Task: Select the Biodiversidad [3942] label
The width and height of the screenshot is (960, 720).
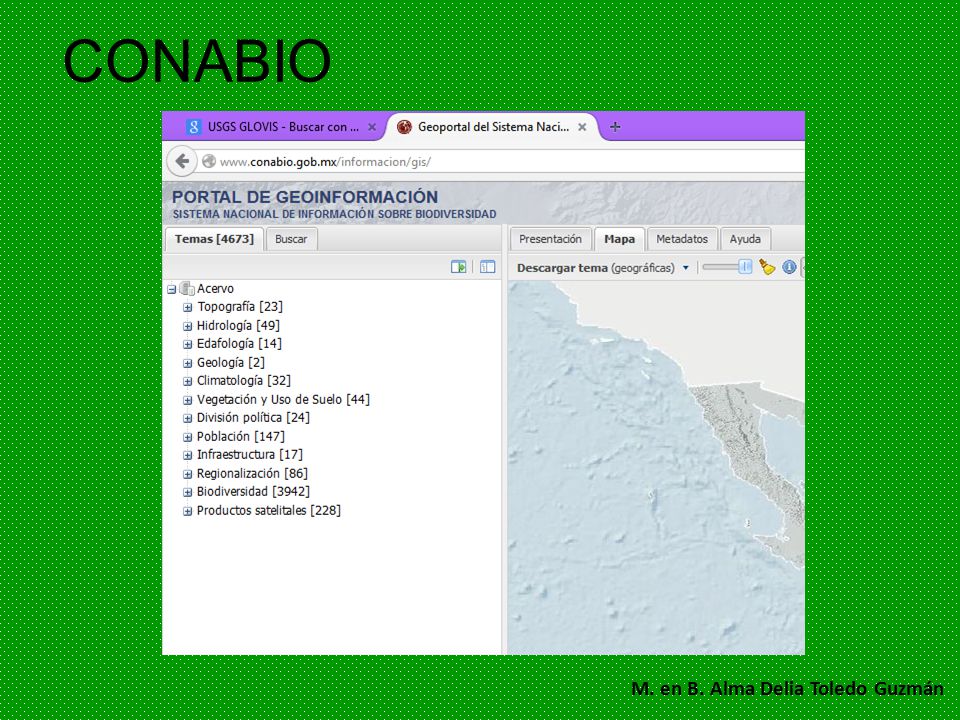Action: 253,492
